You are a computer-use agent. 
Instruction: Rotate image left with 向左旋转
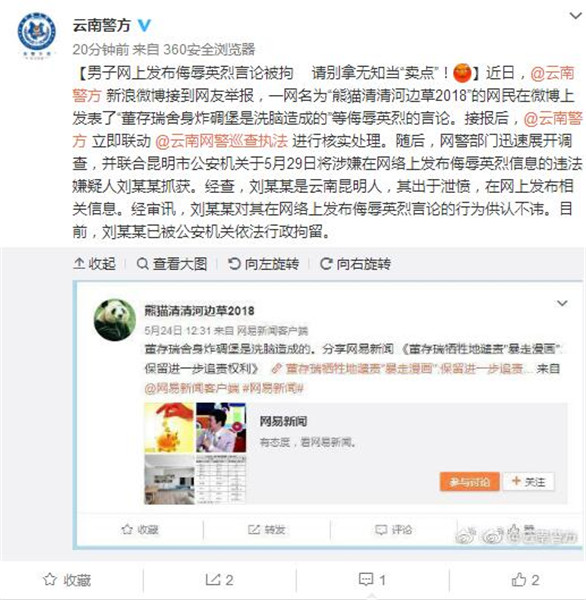(263, 264)
